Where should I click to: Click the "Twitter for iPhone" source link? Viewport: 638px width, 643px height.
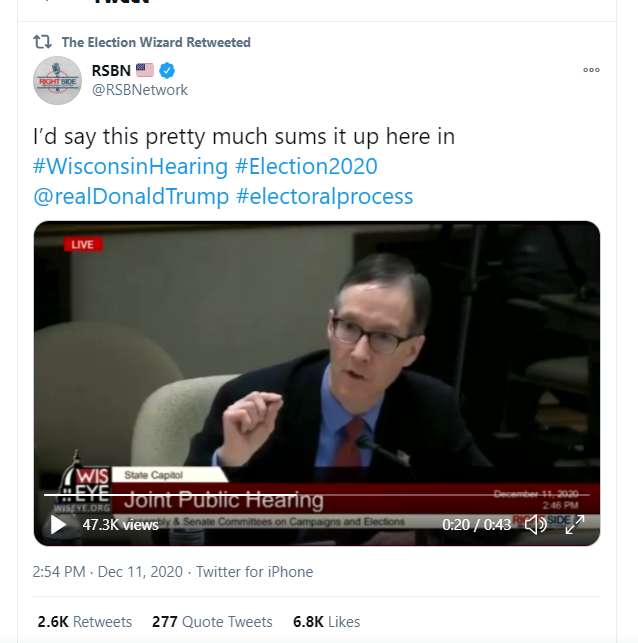click(x=254, y=572)
